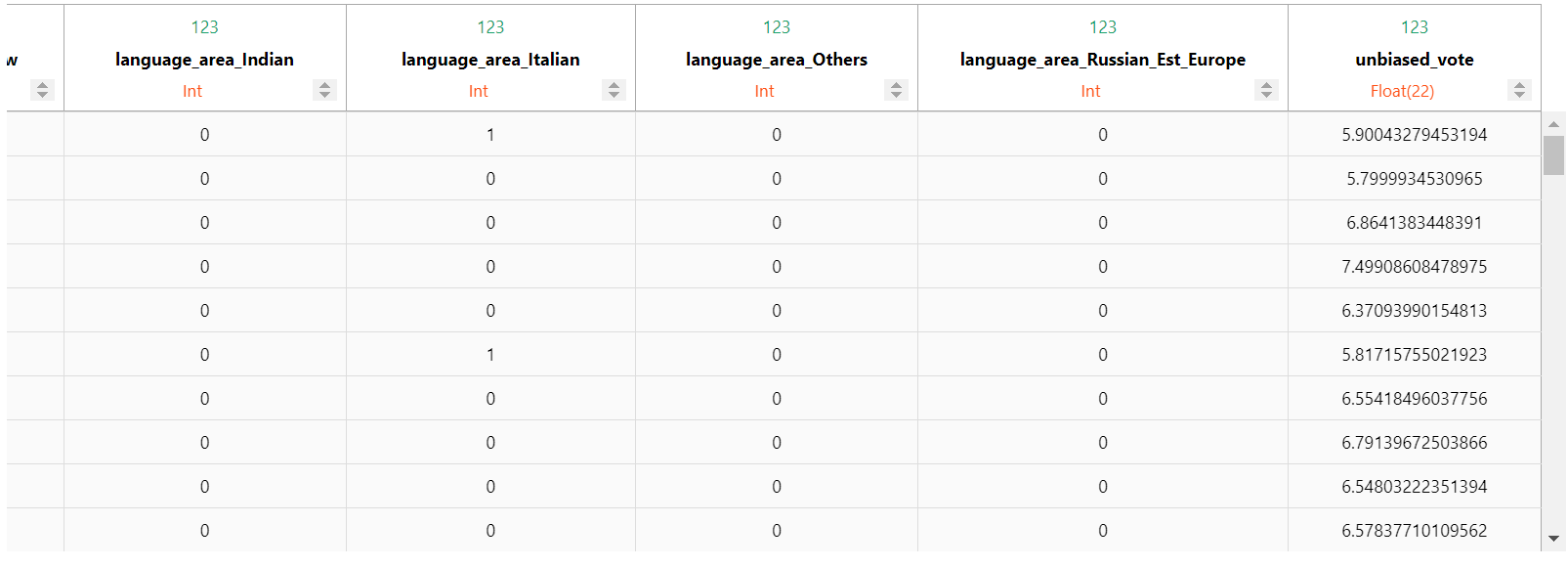The width and height of the screenshot is (1568, 567).
Task: Click the Int type label under language_area_Others
Action: (x=764, y=91)
